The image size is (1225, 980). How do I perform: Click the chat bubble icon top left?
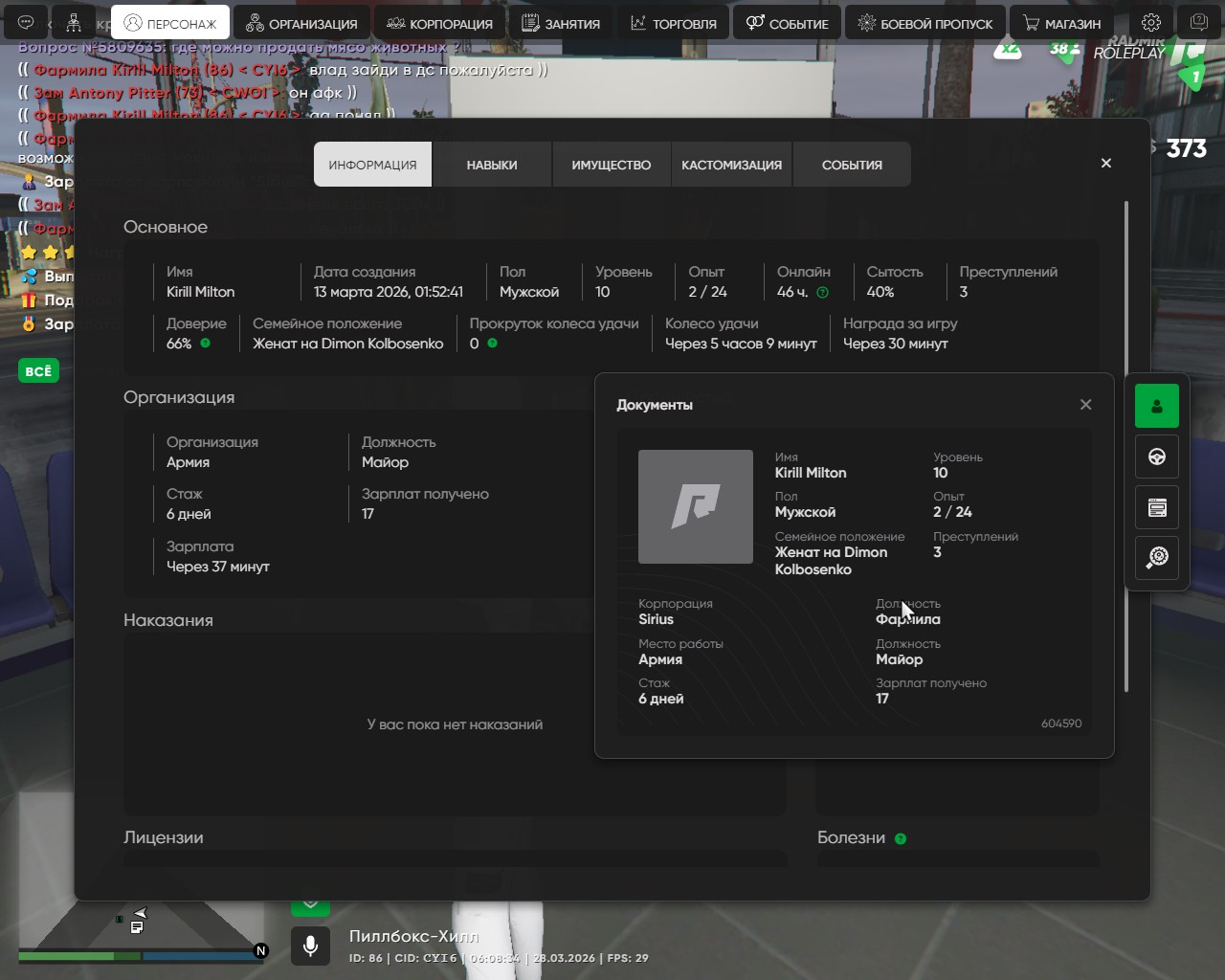coord(27,23)
